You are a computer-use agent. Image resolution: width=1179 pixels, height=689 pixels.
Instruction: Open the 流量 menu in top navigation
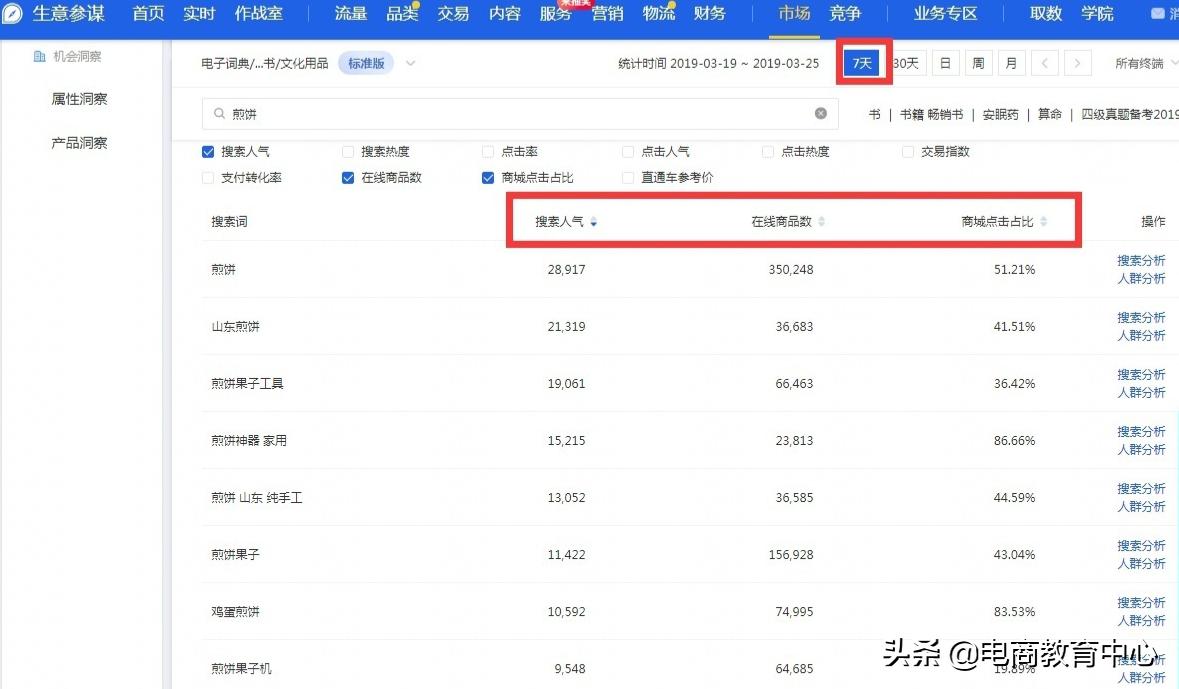click(x=350, y=14)
